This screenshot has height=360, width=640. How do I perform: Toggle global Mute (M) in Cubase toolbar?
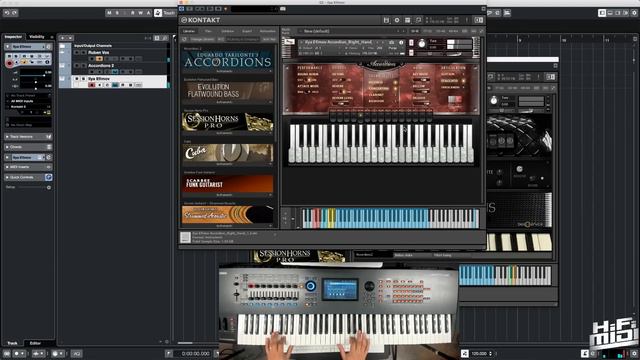tap(109, 13)
